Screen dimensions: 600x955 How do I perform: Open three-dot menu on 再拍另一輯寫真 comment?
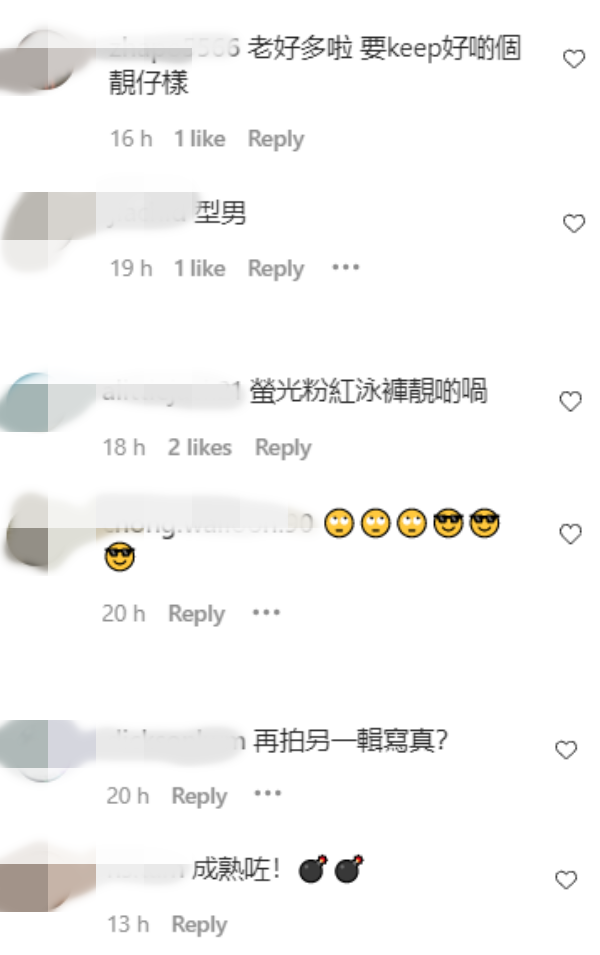pos(267,794)
